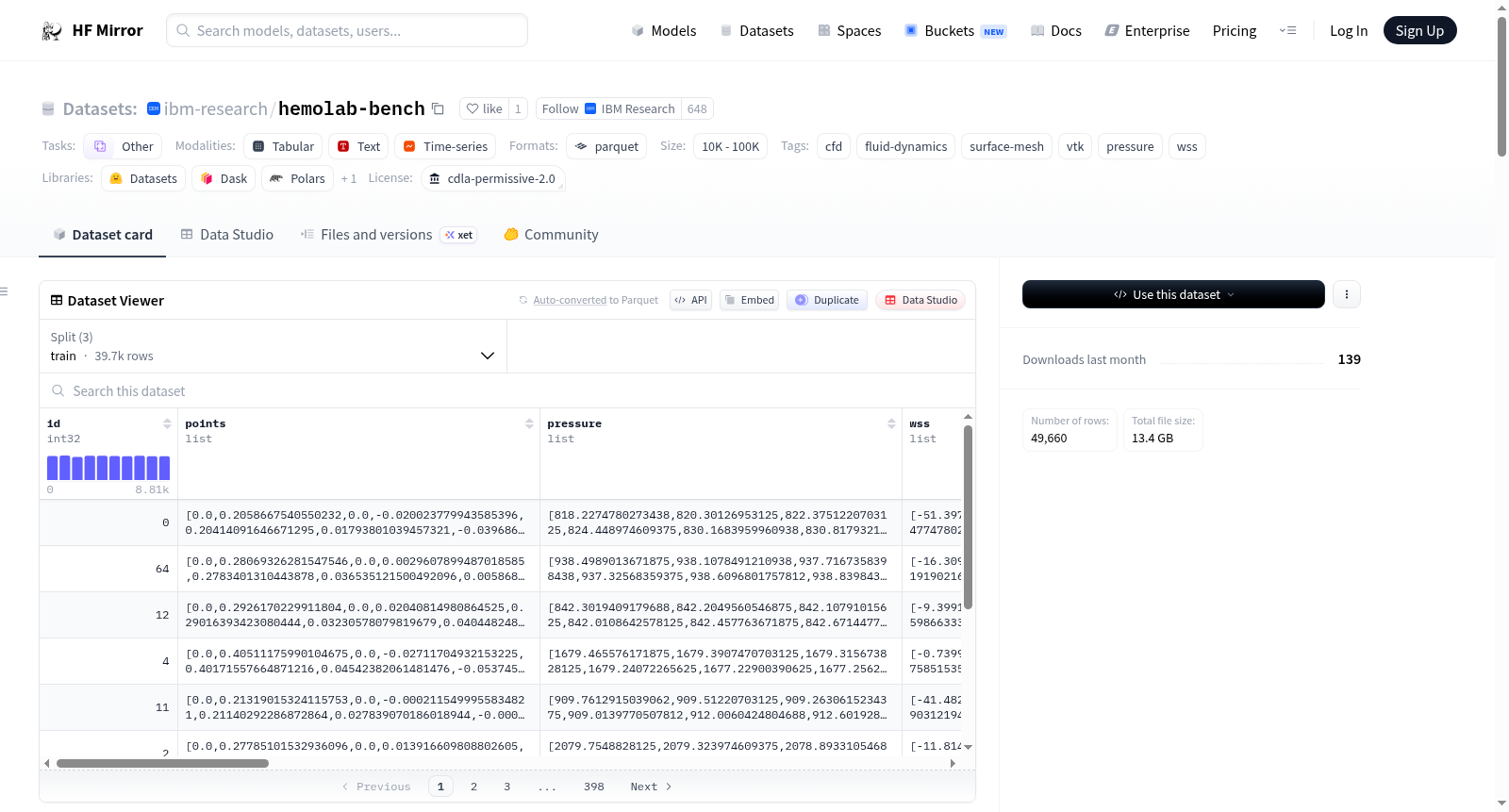Open the API button in Dataset Viewer
The width and height of the screenshot is (1509, 812).
[x=690, y=300]
